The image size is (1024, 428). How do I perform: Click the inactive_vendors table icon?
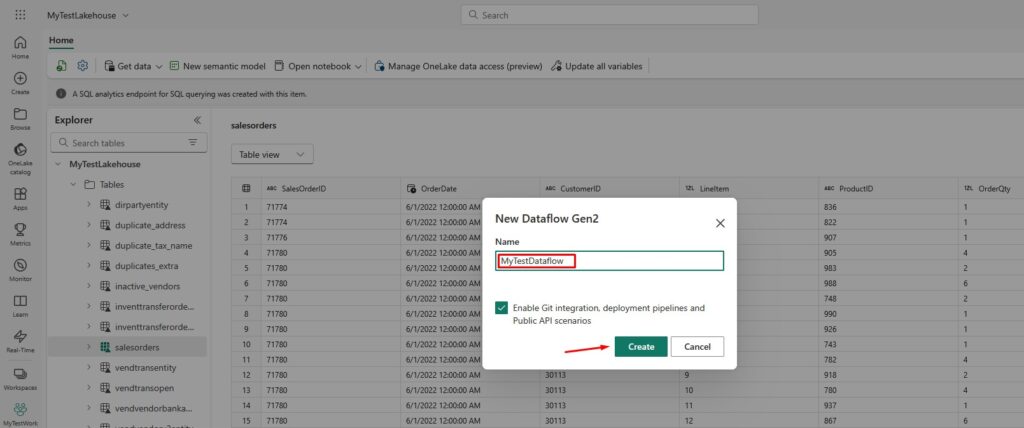pos(104,286)
